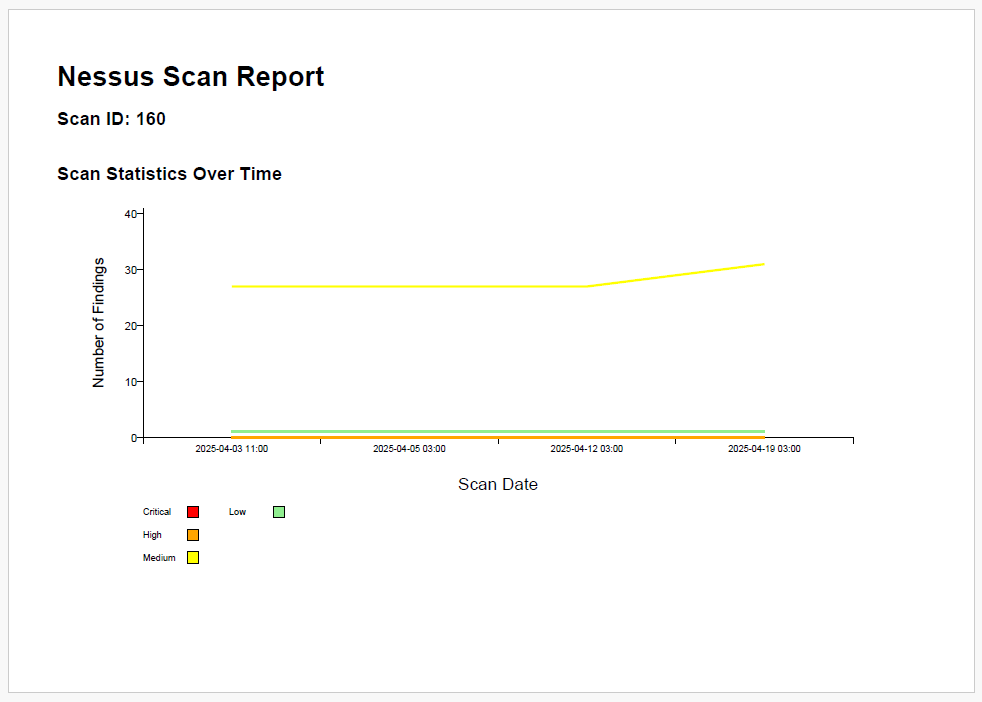982x702 pixels.
Task: Select the orange High findings line
Action: point(450,435)
